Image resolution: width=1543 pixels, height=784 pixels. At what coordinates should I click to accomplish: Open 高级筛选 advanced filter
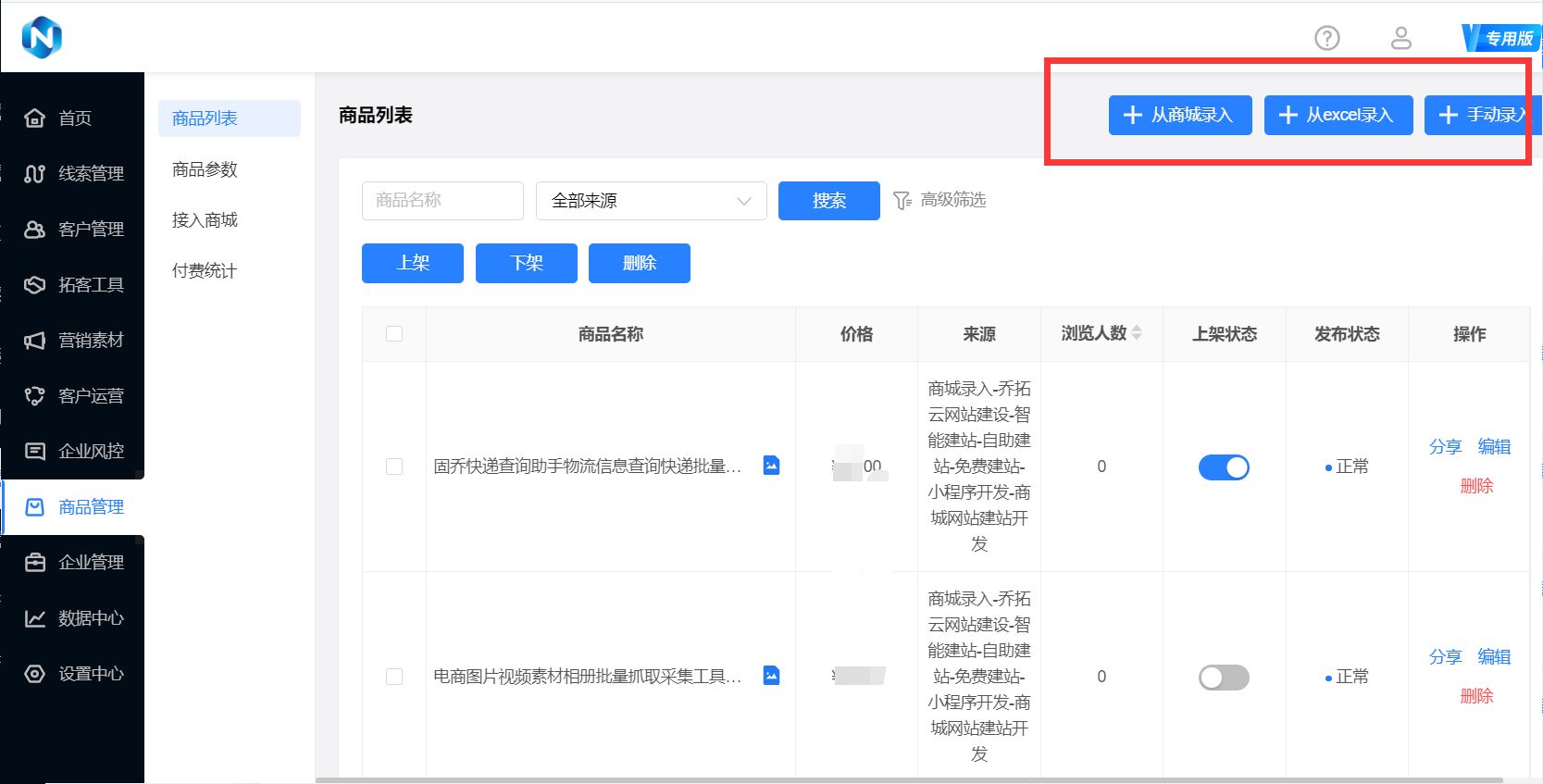coord(939,200)
